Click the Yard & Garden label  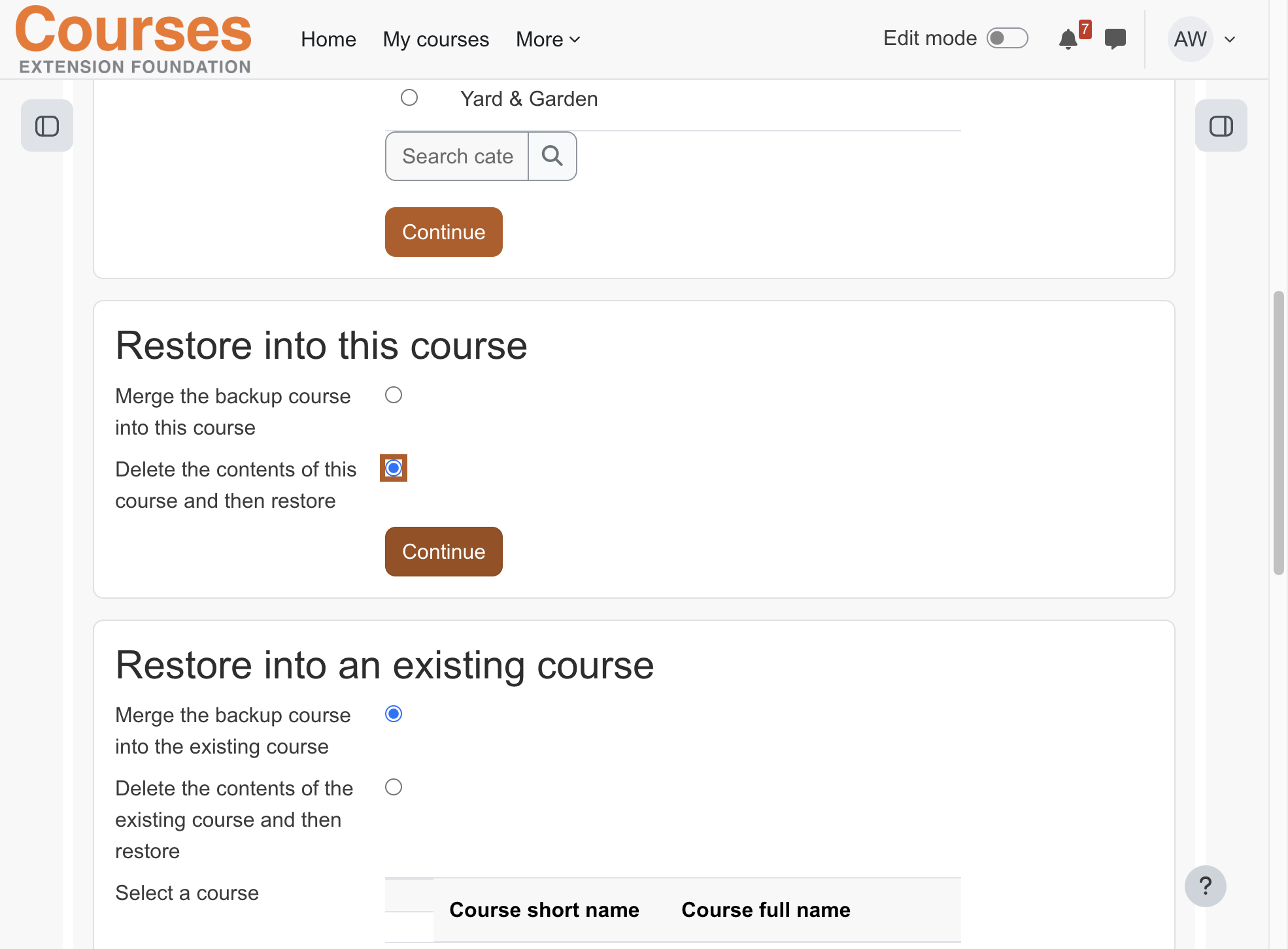[x=529, y=99]
